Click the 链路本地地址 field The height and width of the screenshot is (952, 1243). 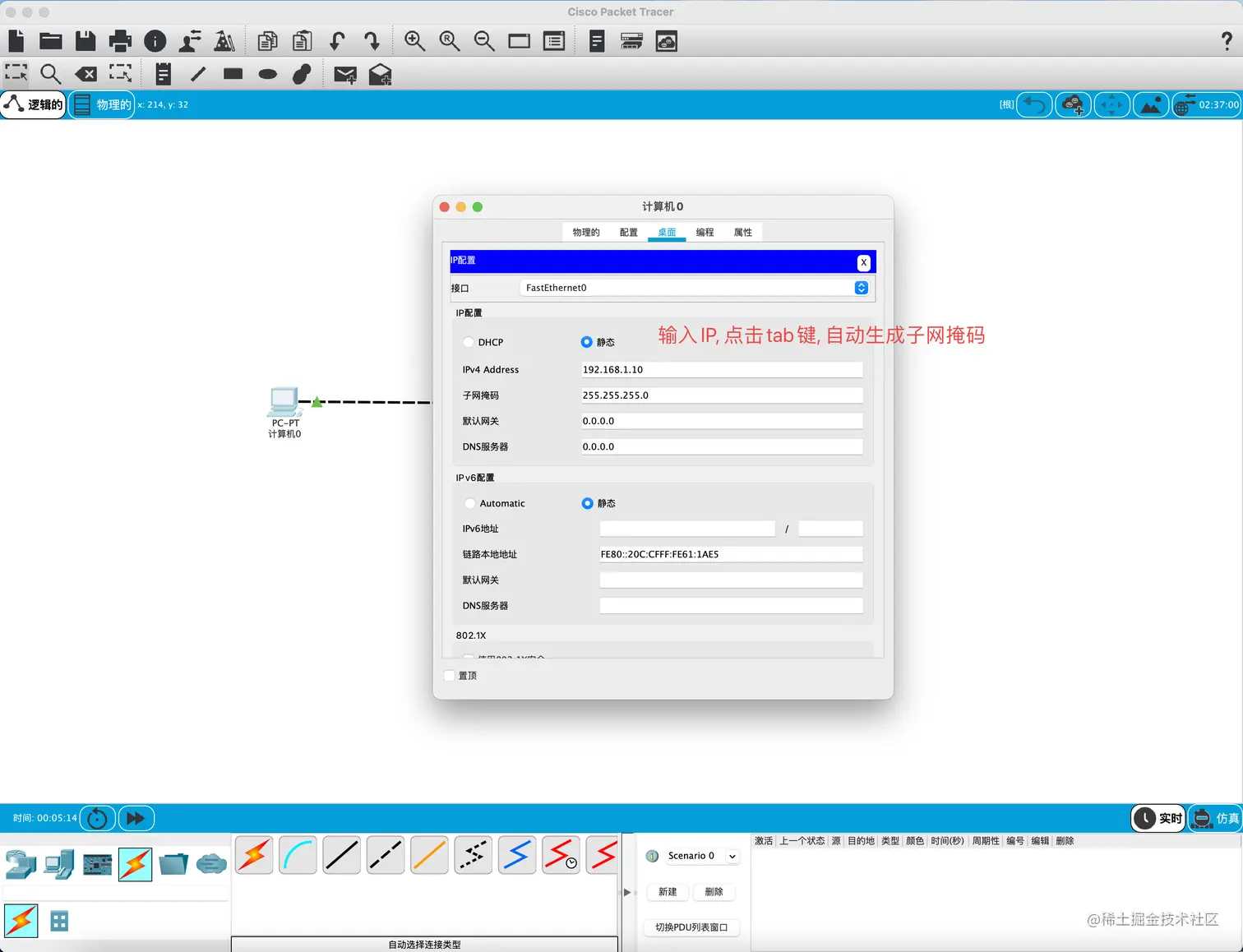(731, 554)
